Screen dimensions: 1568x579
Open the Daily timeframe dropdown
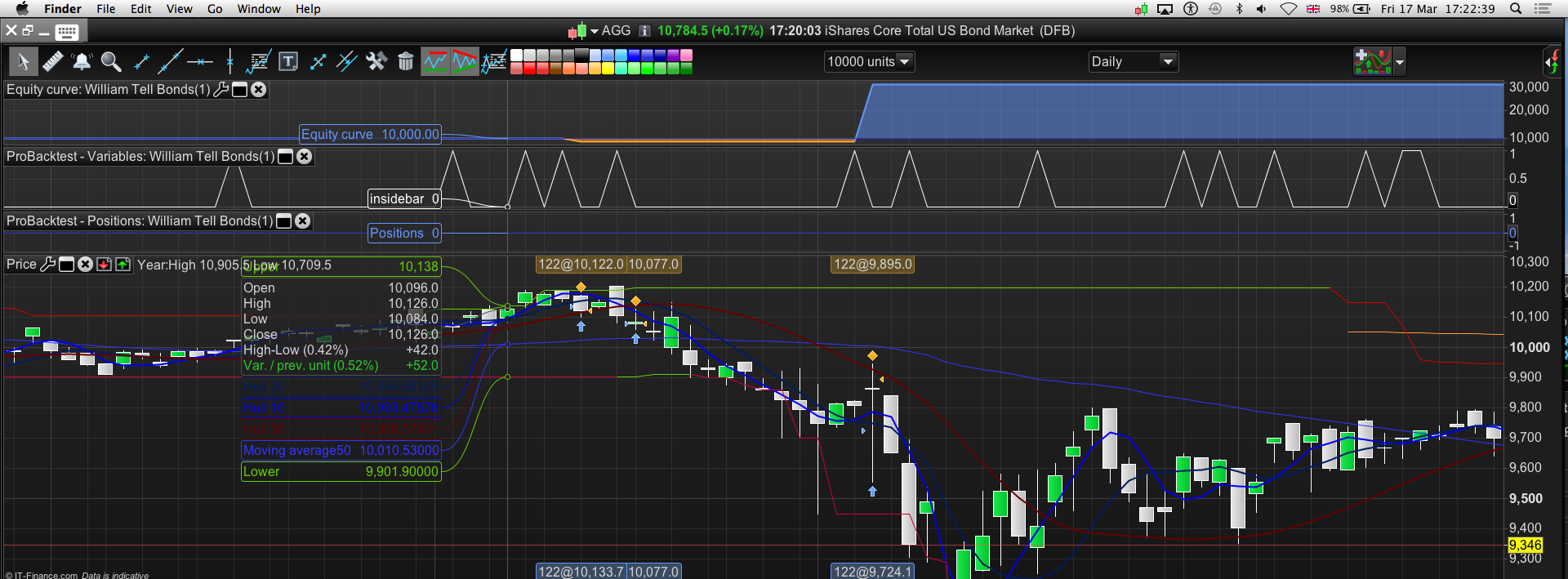click(x=1134, y=61)
